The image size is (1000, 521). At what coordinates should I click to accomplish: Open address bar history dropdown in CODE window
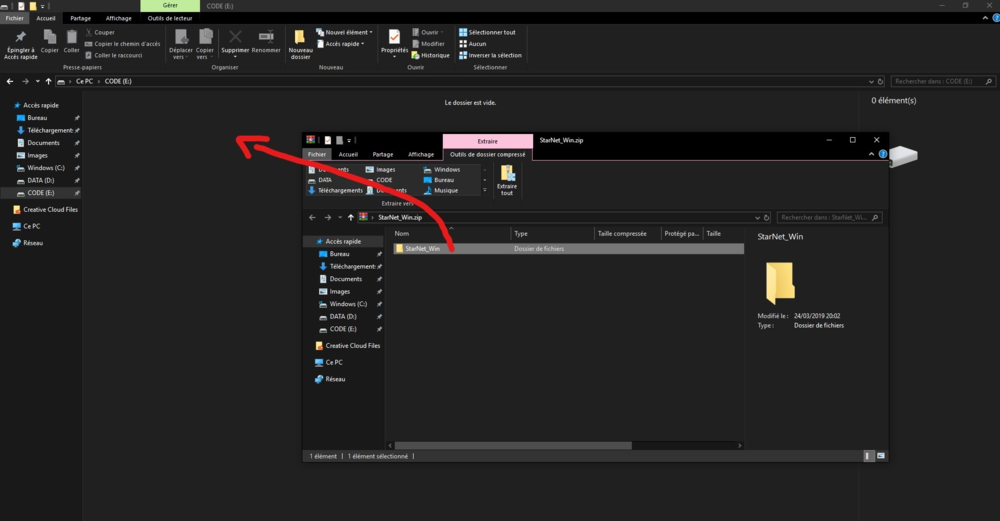871,82
